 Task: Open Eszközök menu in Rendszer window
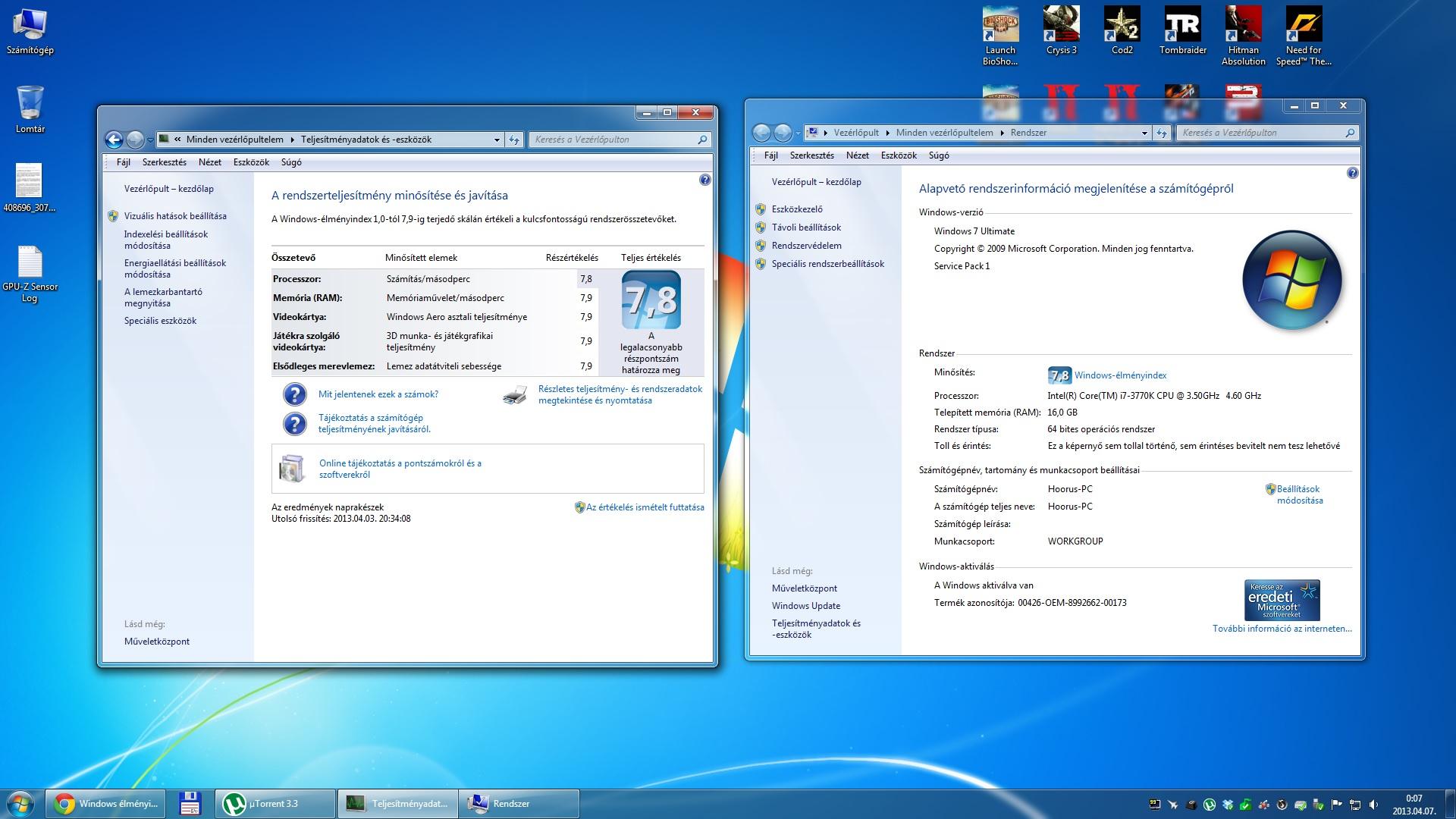899,155
